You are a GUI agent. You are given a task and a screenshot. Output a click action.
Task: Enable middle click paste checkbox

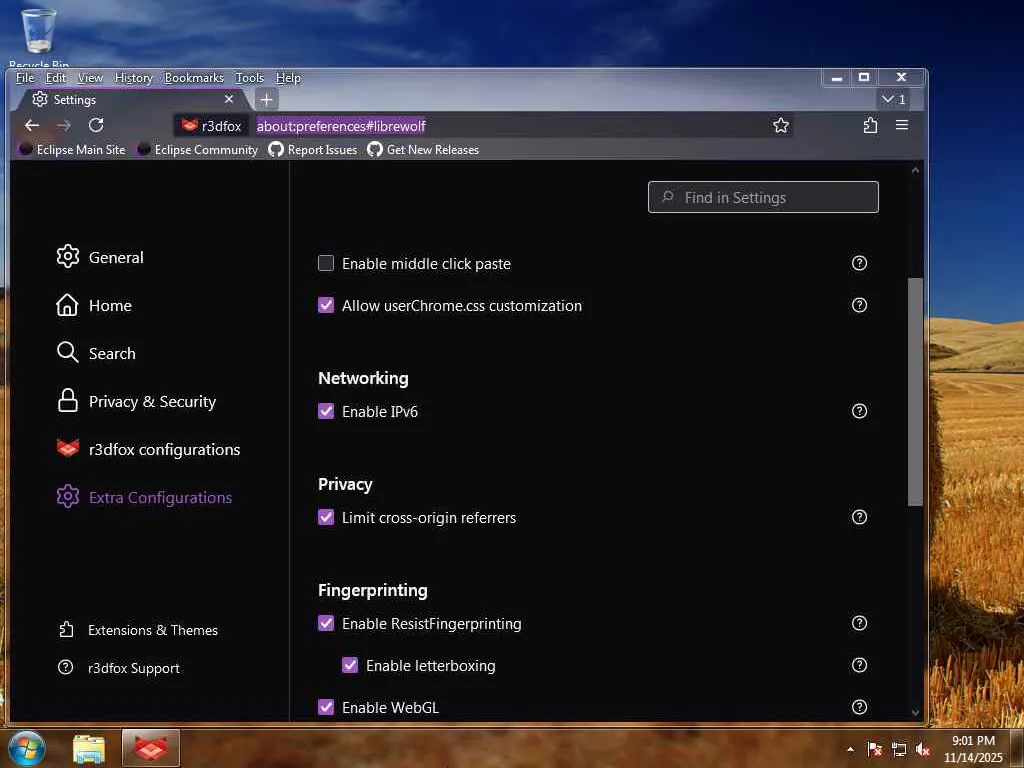click(326, 263)
